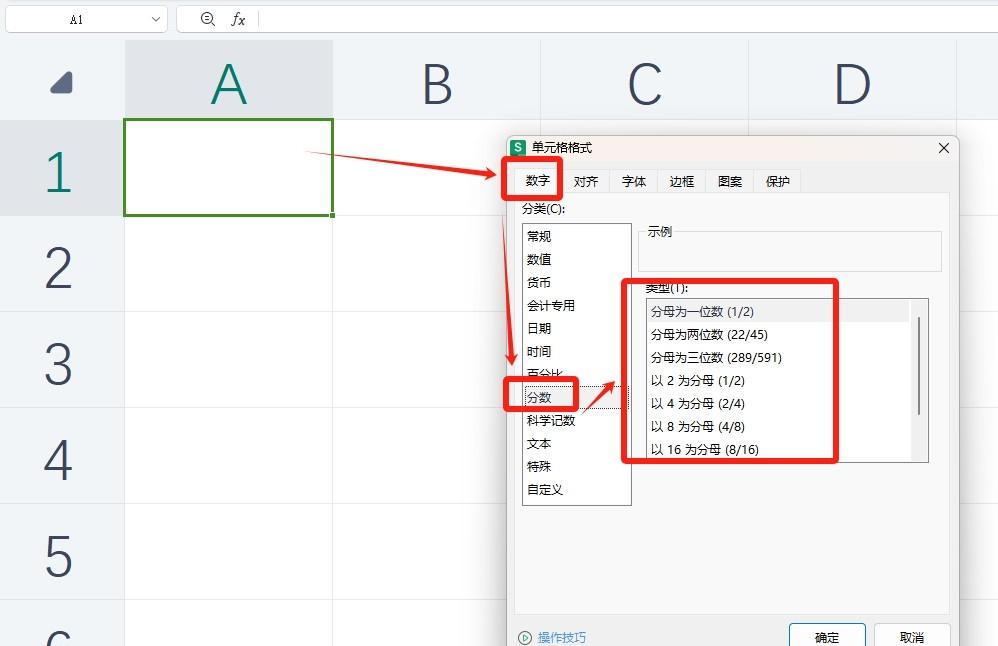Click into the formula bar input
The image size is (998, 646).
[627, 20]
